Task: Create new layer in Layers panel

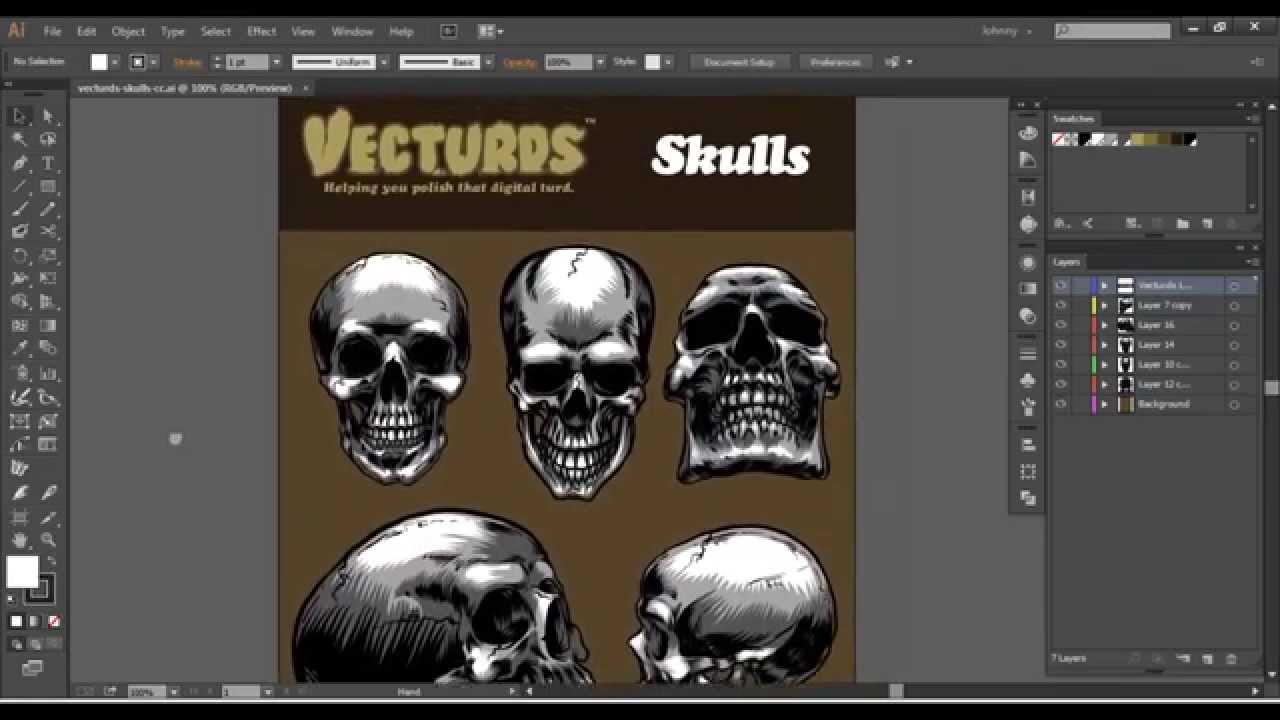Action: click(1207, 659)
